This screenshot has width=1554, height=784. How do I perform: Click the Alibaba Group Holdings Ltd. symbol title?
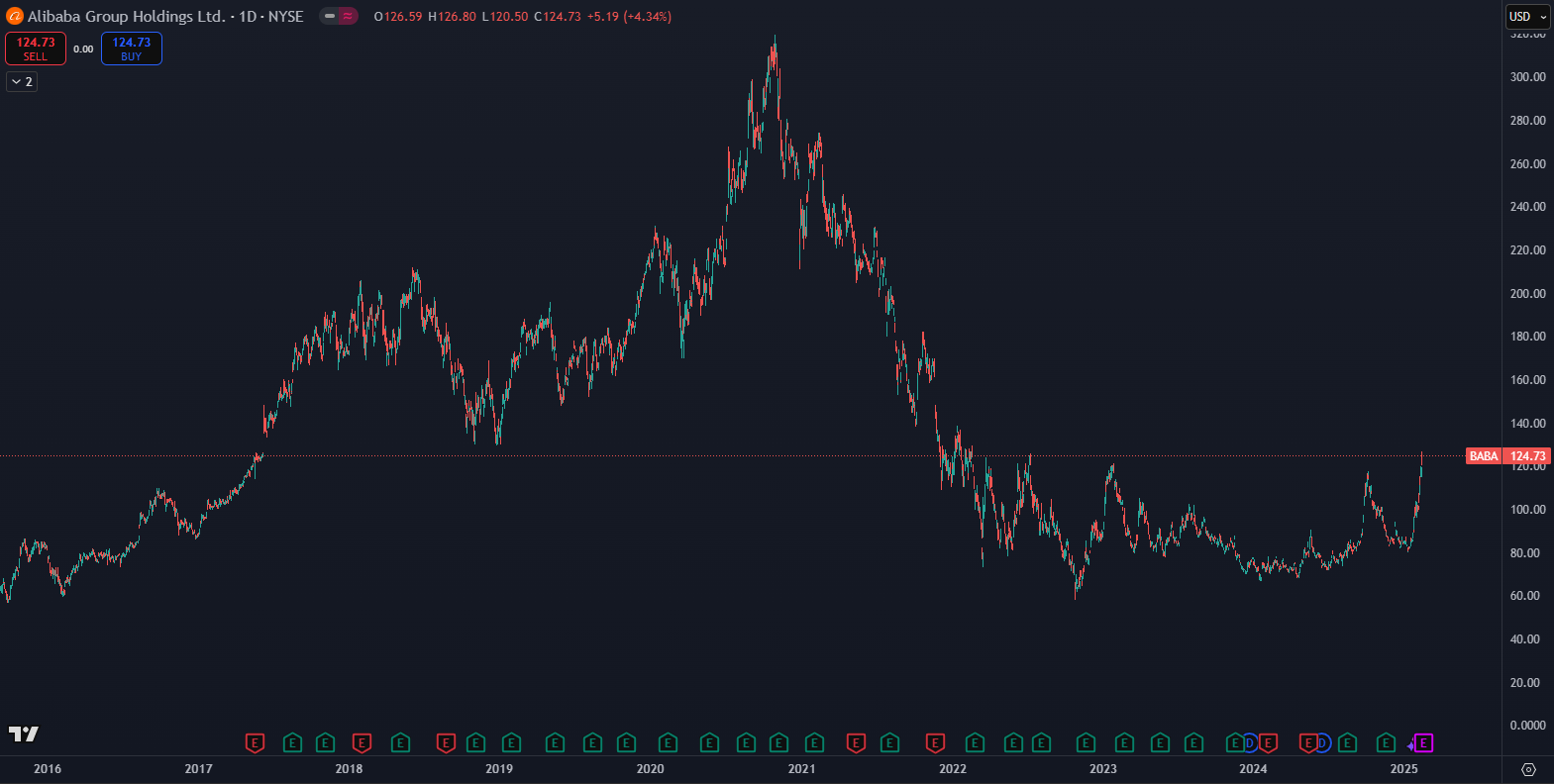126,17
